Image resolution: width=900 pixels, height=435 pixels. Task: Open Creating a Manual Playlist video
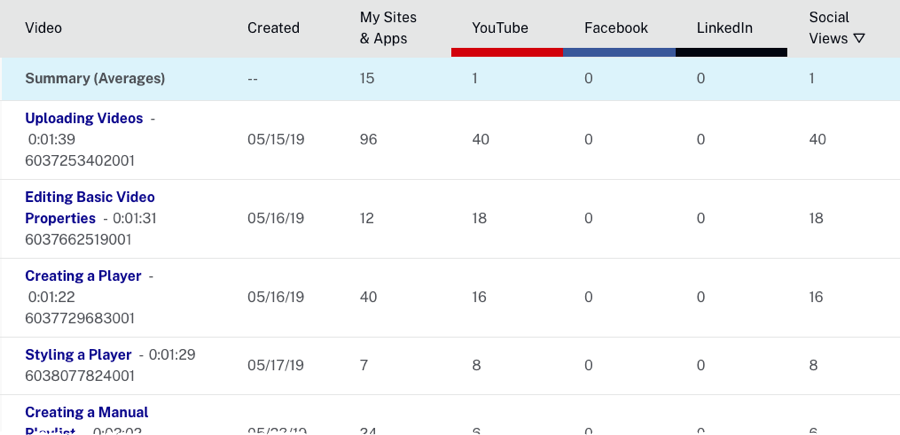(x=86, y=412)
